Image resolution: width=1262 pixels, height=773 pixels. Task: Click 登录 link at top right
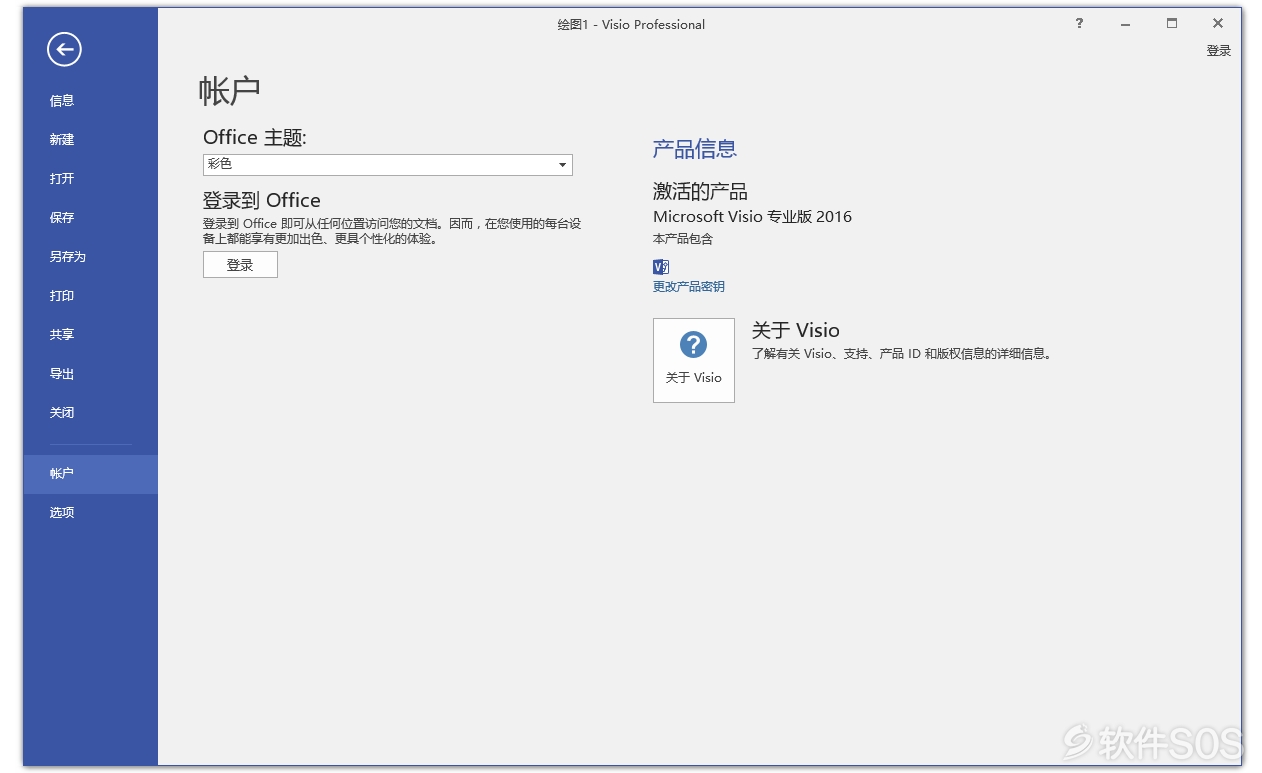click(x=1218, y=51)
